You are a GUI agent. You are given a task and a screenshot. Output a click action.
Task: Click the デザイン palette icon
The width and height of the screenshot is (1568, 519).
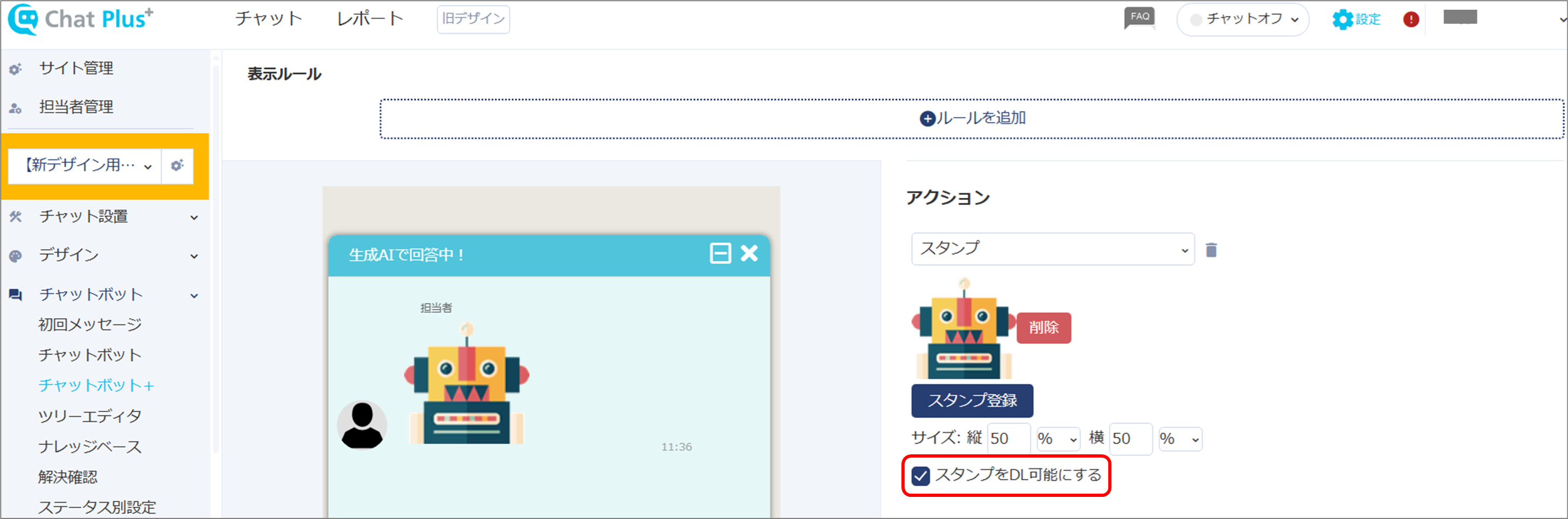[x=16, y=255]
